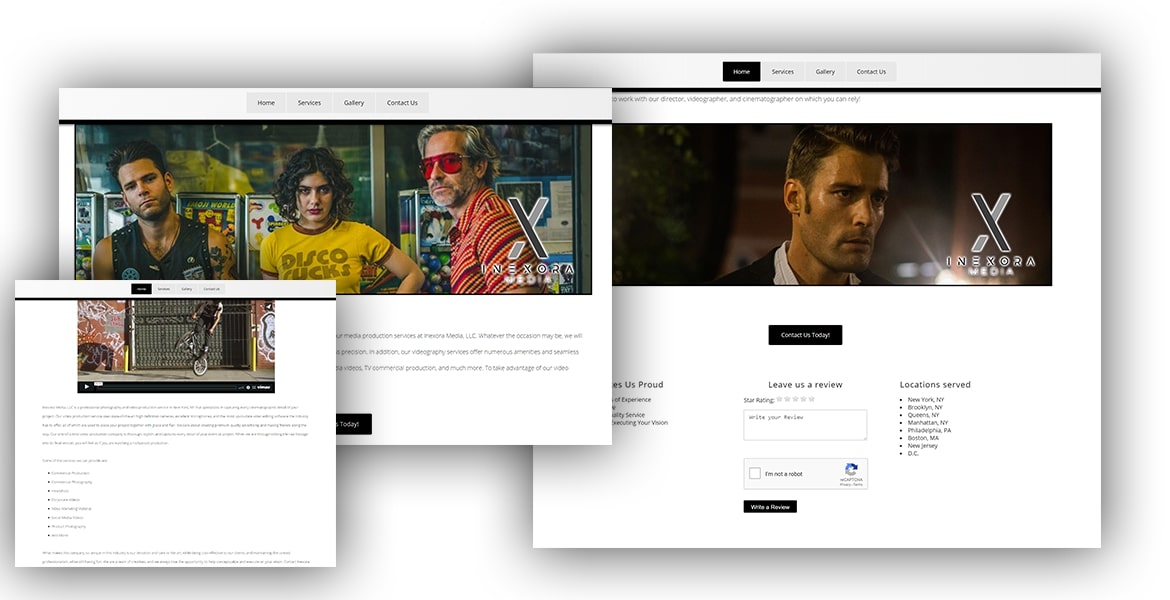Click the Commercial Production list item
This screenshot has width=1170, height=600.
click(x=70, y=473)
